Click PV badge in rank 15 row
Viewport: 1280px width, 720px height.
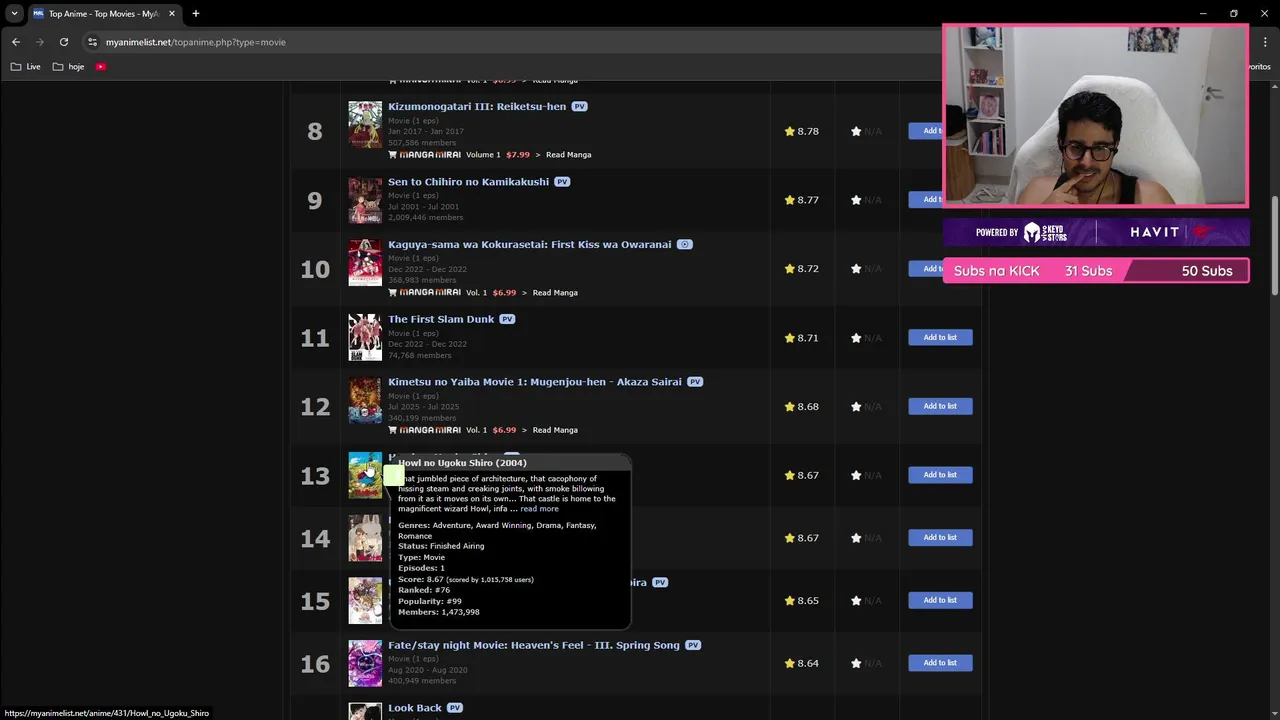pos(660,582)
